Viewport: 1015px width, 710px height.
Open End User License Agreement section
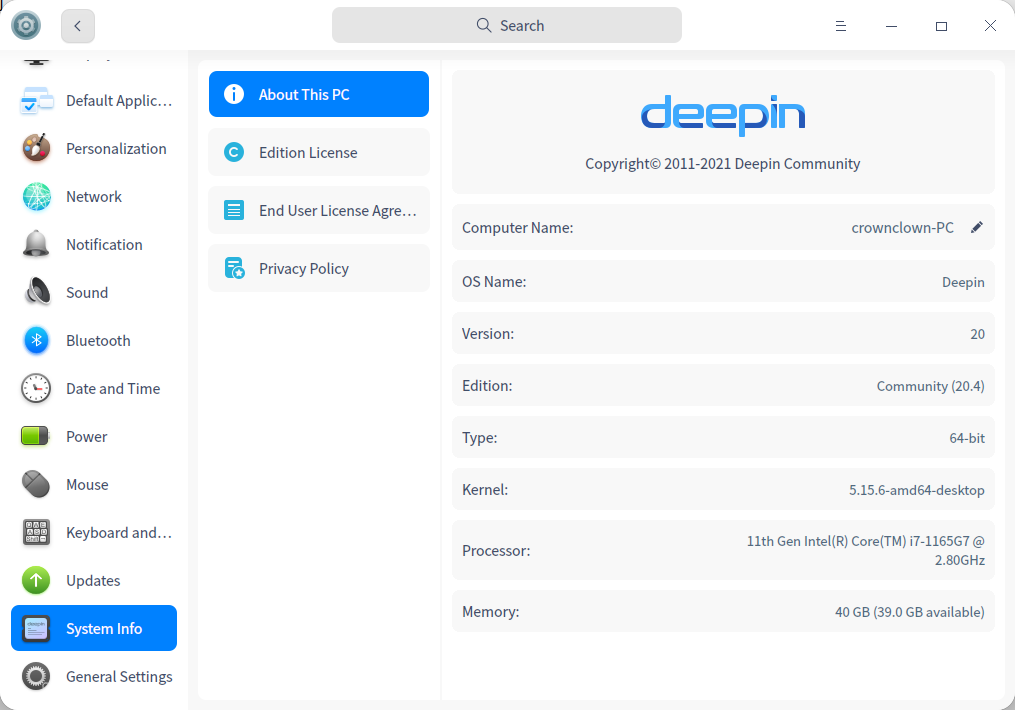318,210
